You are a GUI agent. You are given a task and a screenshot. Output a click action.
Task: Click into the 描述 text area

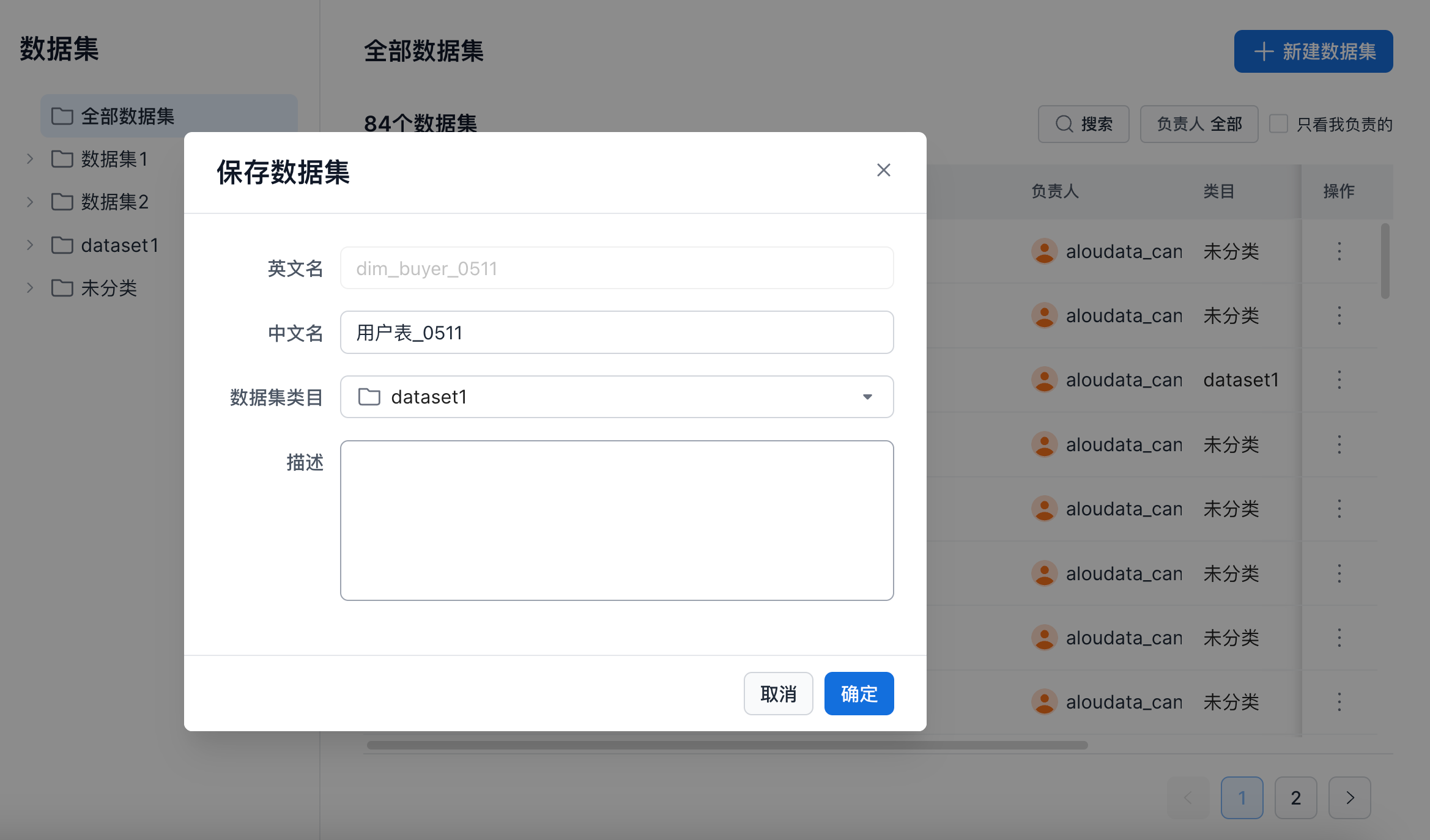pyautogui.click(x=617, y=520)
